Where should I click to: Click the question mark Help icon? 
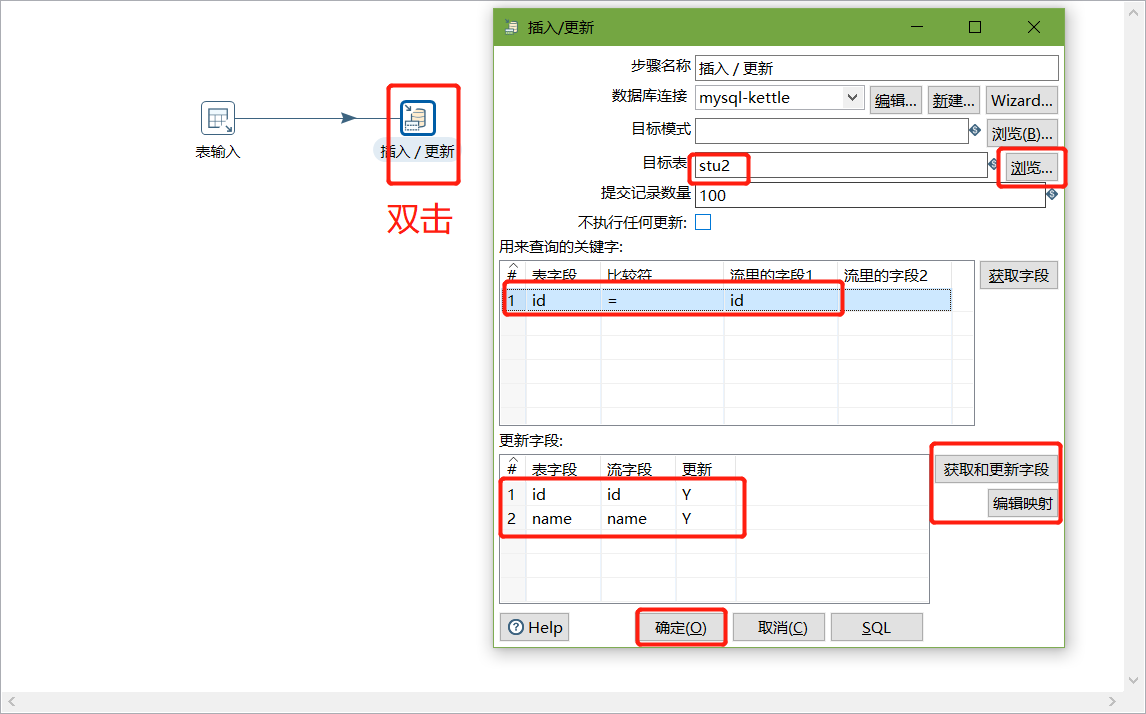pyautogui.click(x=516, y=627)
